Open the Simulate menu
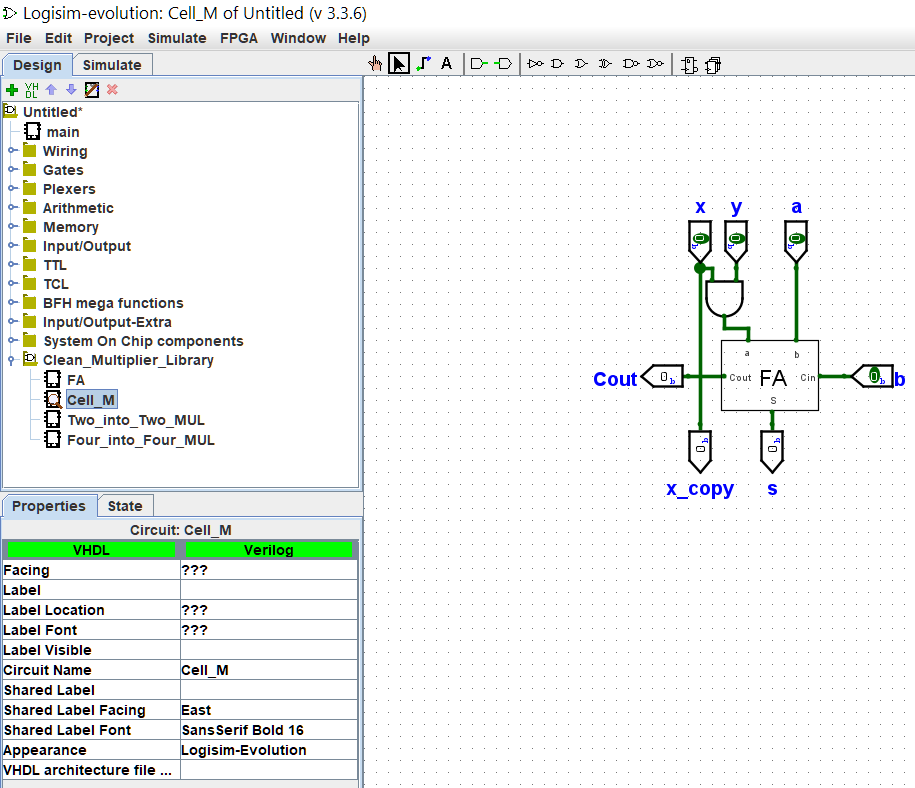915x788 pixels. click(177, 38)
